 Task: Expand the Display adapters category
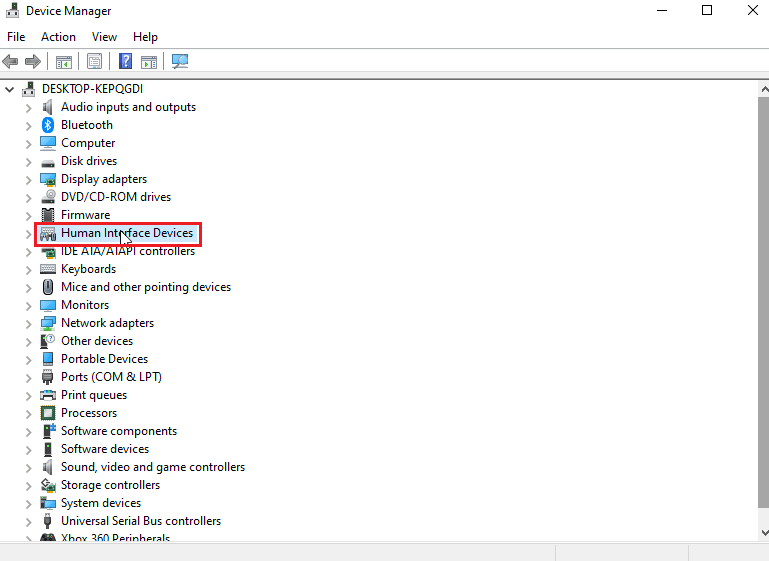28,179
